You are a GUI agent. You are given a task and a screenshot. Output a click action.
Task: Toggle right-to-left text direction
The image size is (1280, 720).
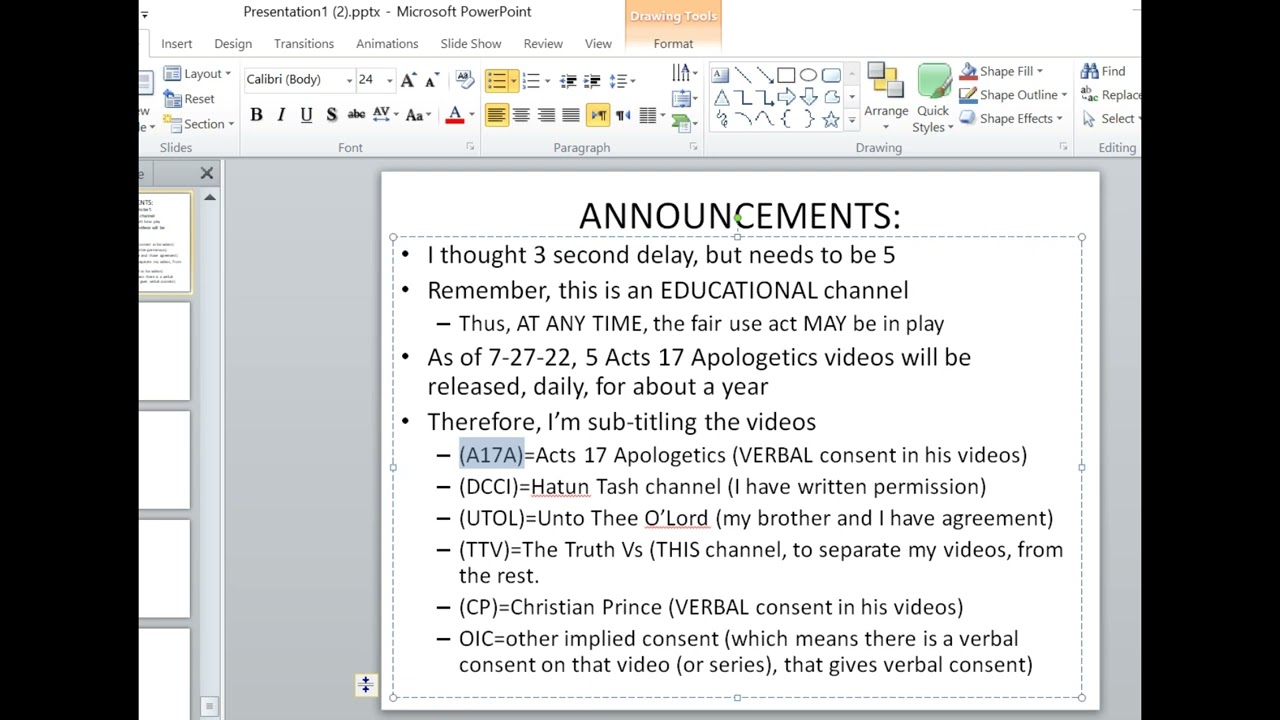[x=623, y=115]
